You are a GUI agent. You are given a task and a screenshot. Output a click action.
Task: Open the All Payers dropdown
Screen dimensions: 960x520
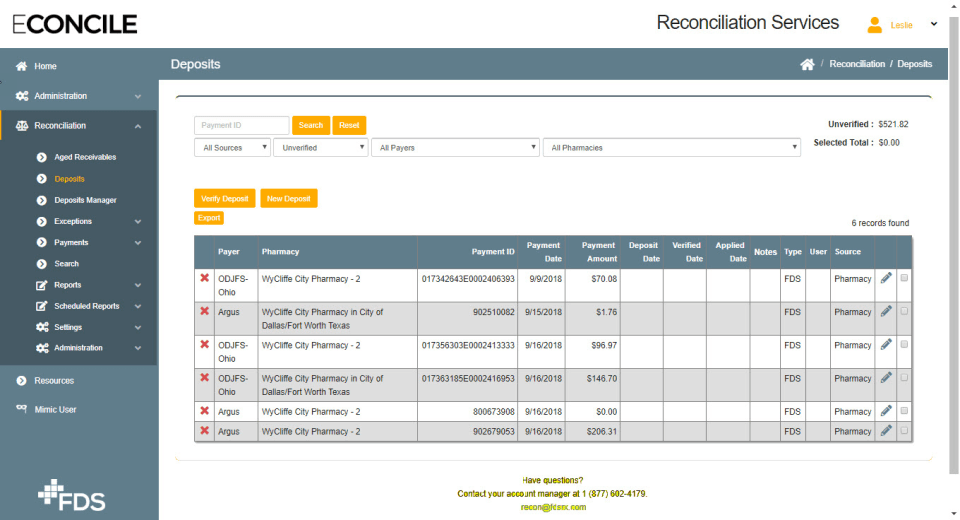click(x=455, y=148)
